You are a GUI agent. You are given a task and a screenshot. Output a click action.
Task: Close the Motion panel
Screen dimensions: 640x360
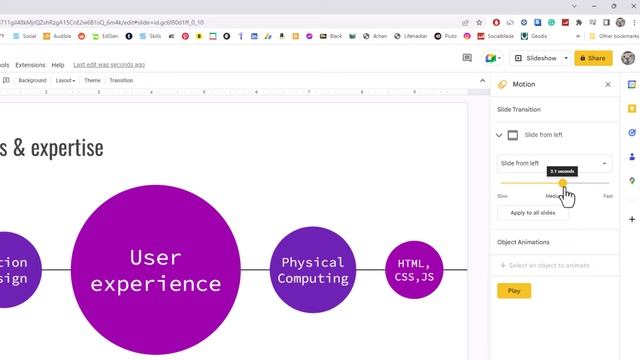tap(608, 84)
